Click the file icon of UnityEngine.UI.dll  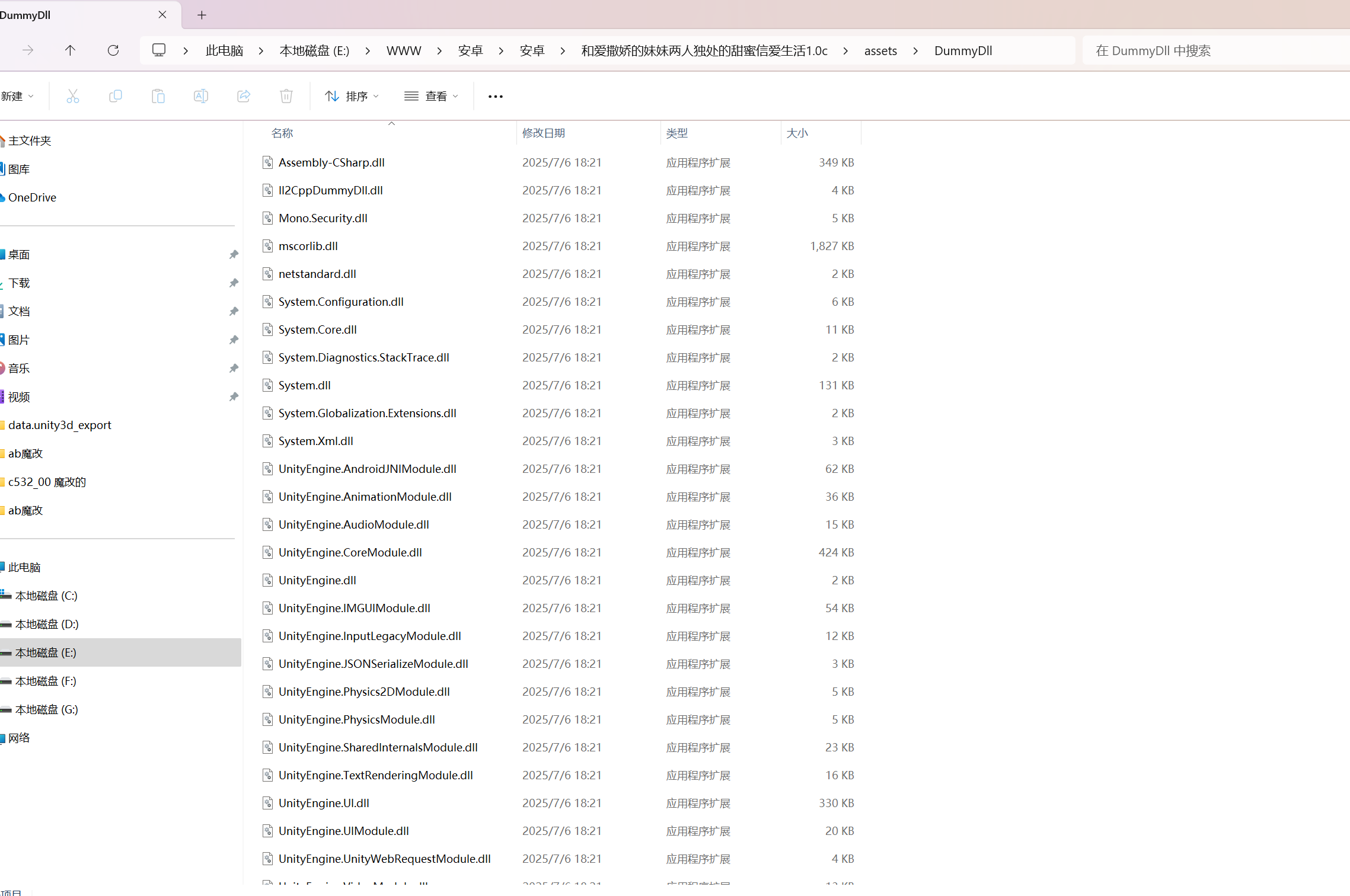click(268, 803)
